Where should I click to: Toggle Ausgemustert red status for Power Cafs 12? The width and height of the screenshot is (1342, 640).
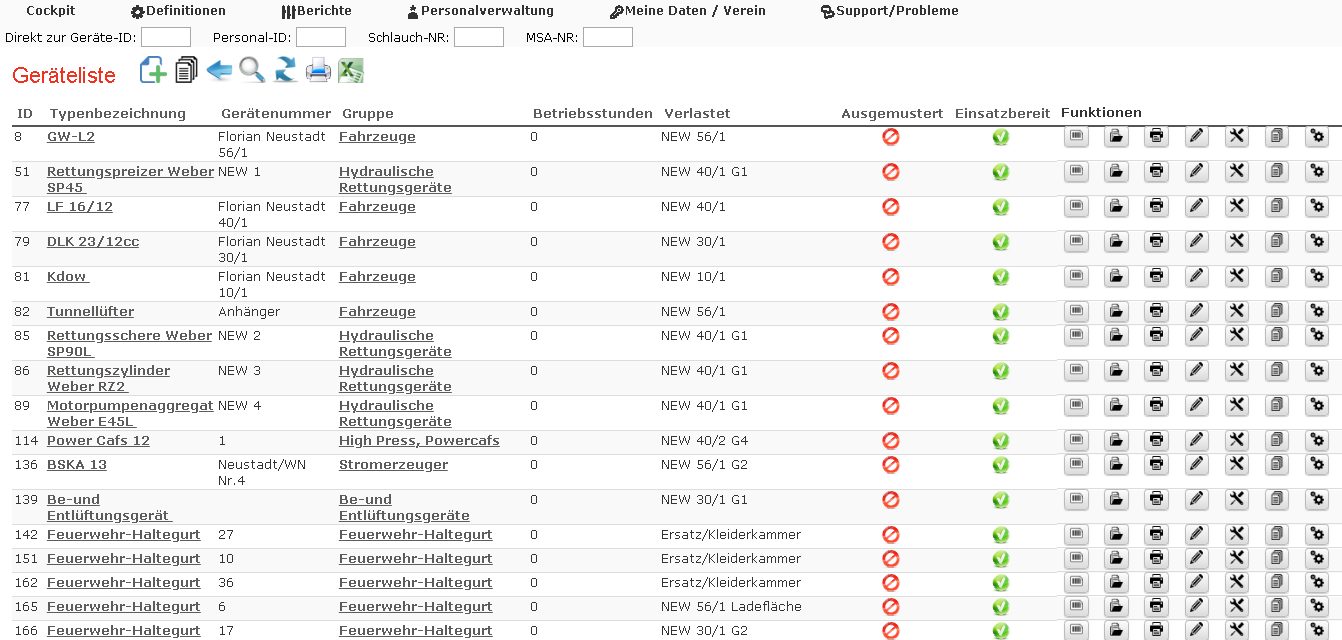pyautogui.click(x=891, y=441)
